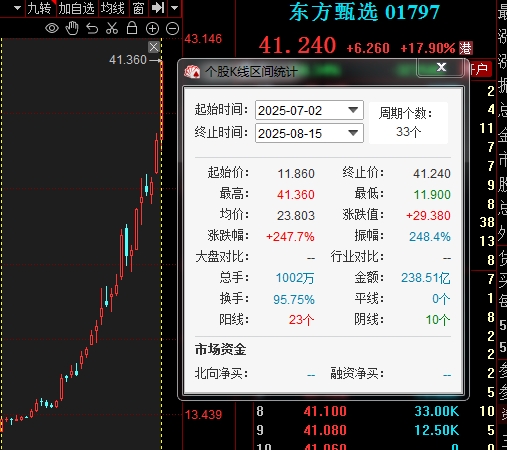Screen dimensions: 507x450
Task: Open dropdown arrow left of 九转
Action: pyautogui.click(x=18, y=8)
